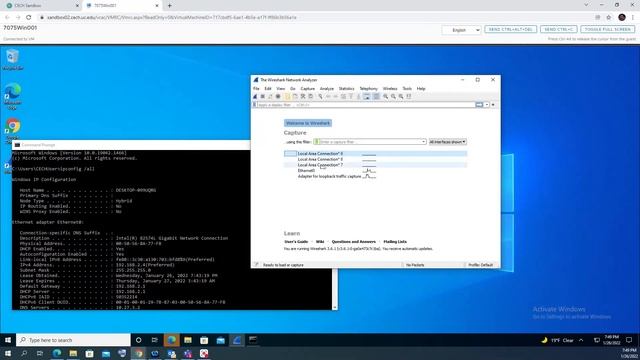Open the Mailing Lists link
Screen dimensions: 640x360
click(395, 242)
